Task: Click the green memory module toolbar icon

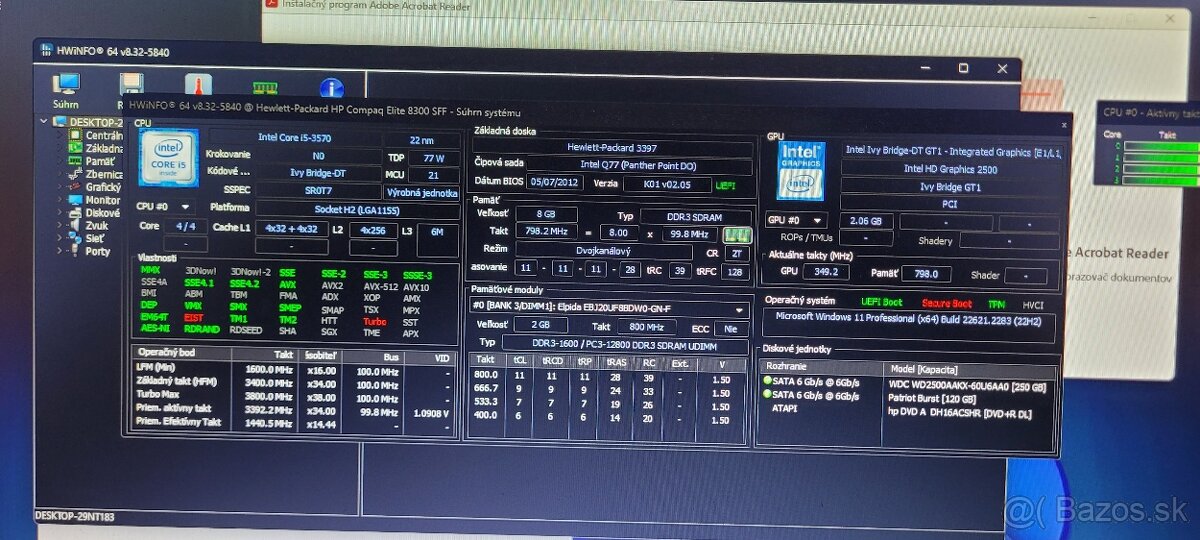Action: [265, 88]
